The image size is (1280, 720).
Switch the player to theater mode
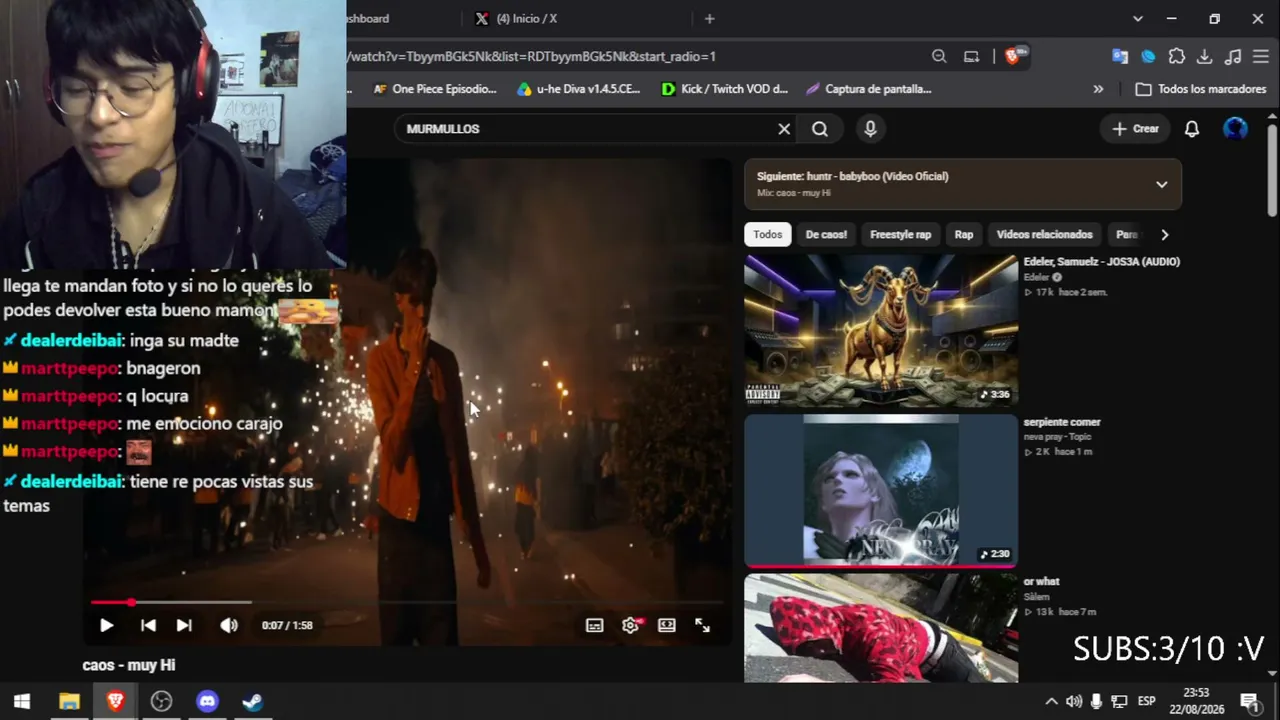[x=667, y=625]
